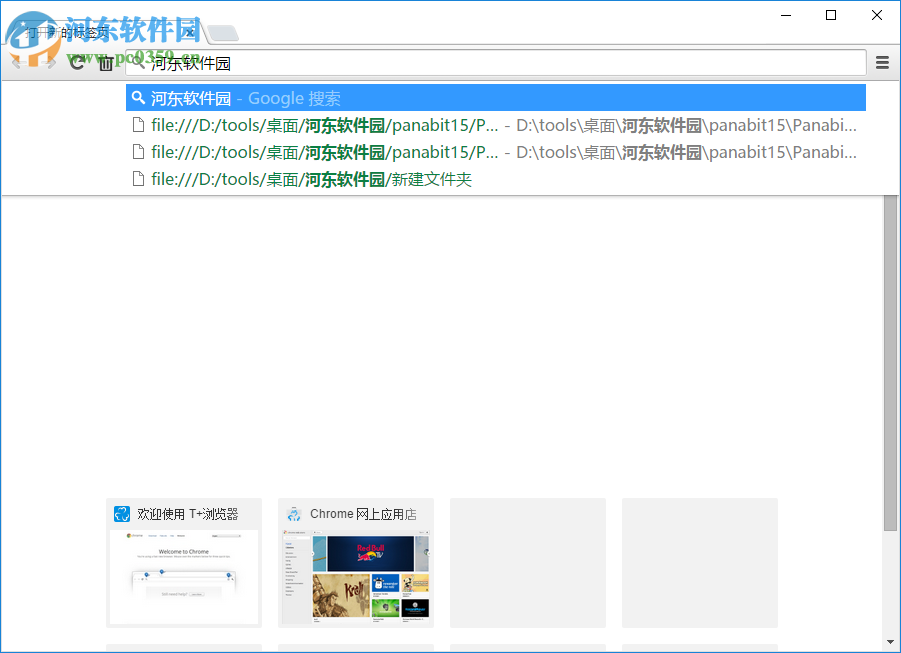Close the 打开新的标签页 tab
The width and height of the screenshot is (901, 653).
pos(189,32)
